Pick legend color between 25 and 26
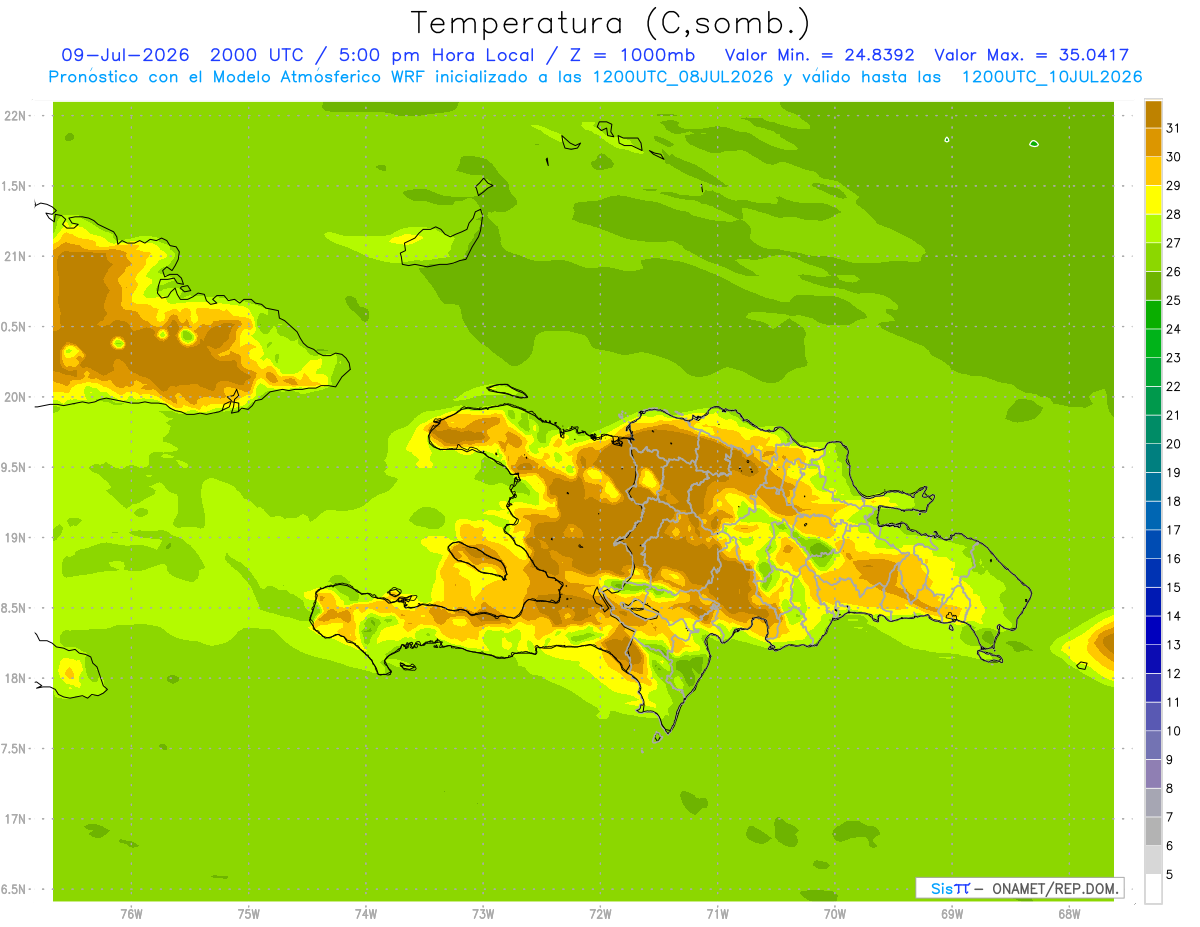Image resolution: width=1200 pixels, height=927 pixels. pos(1153,286)
